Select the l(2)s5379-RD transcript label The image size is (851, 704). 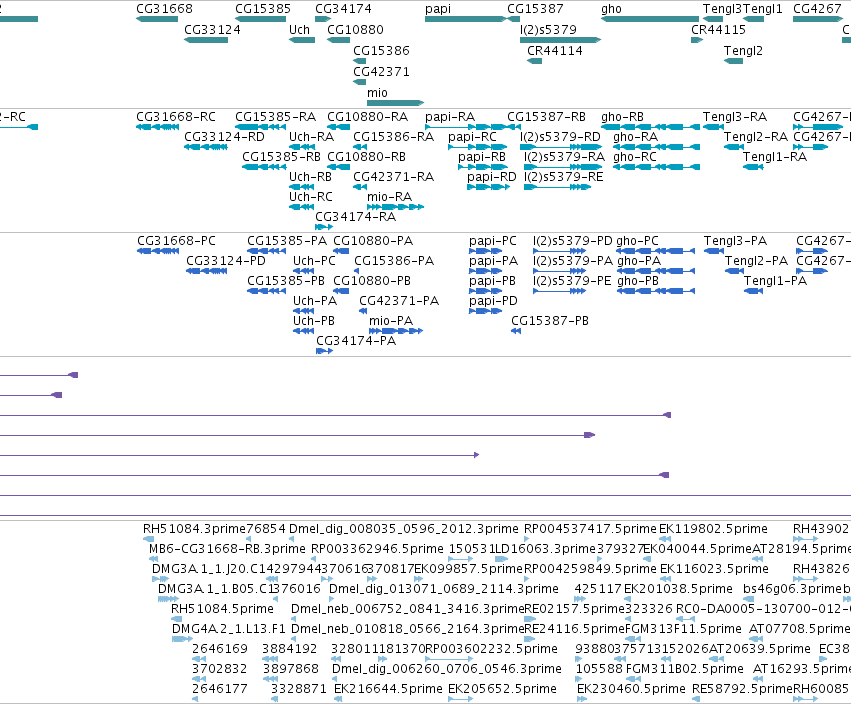click(x=560, y=137)
